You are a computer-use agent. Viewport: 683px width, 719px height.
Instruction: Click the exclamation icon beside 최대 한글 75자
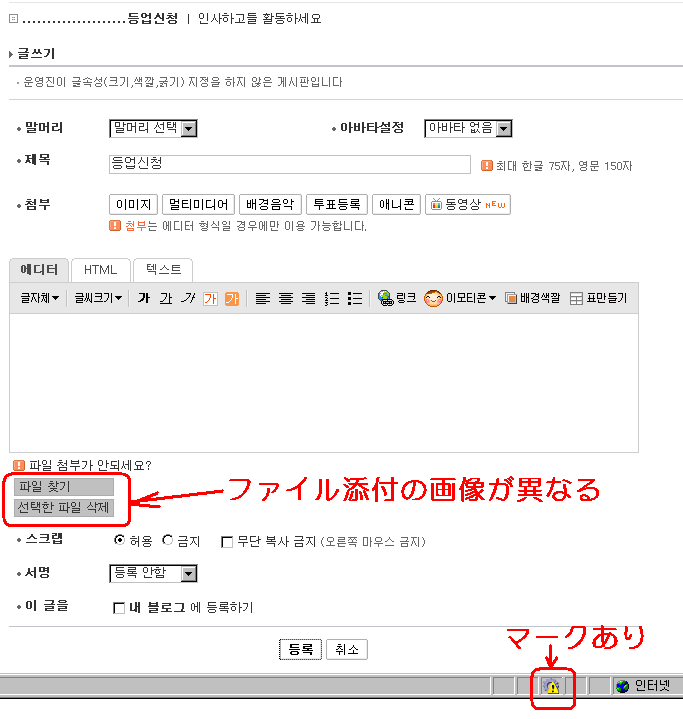[486, 166]
